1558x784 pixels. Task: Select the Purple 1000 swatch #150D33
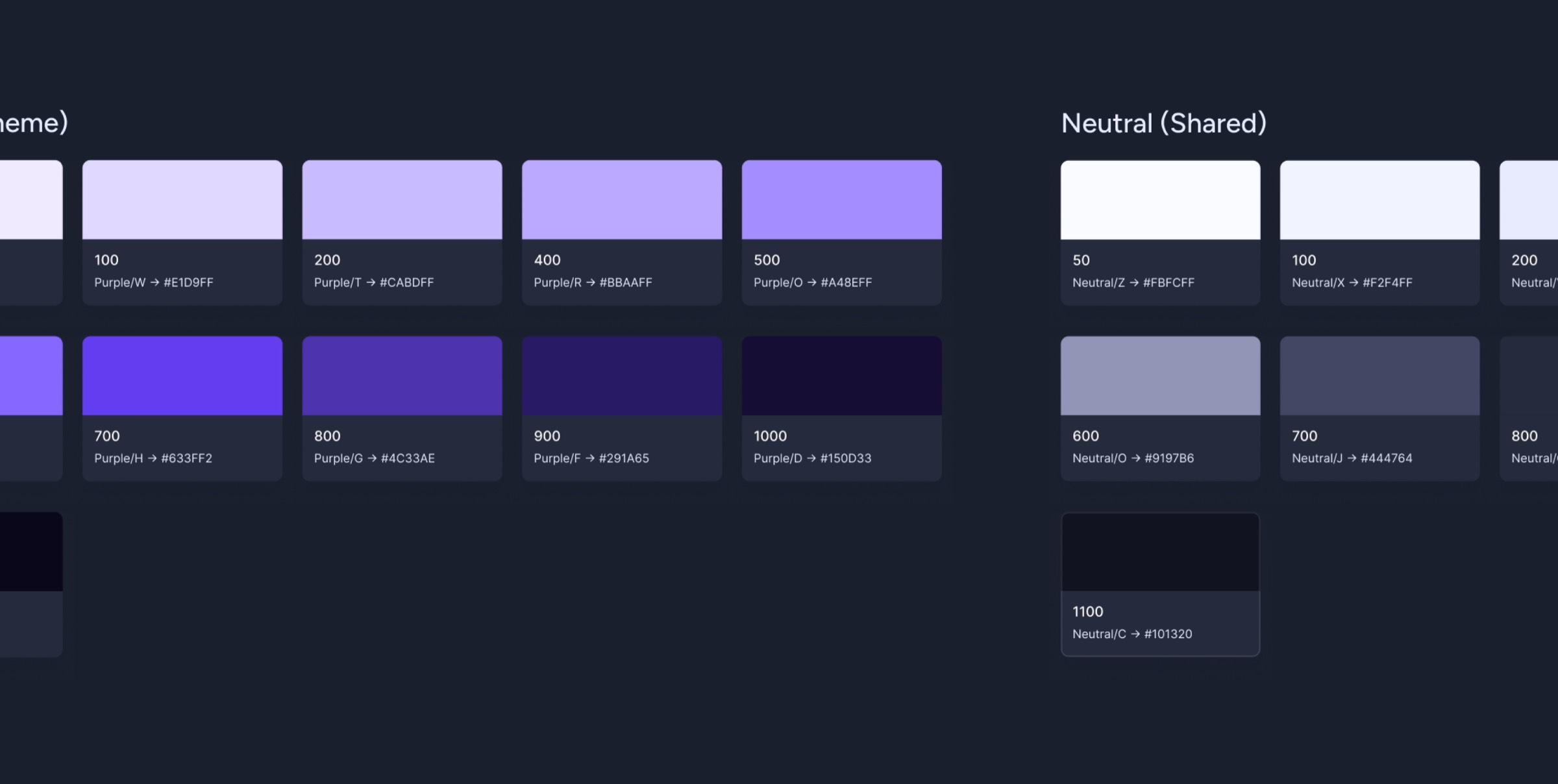(x=841, y=376)
